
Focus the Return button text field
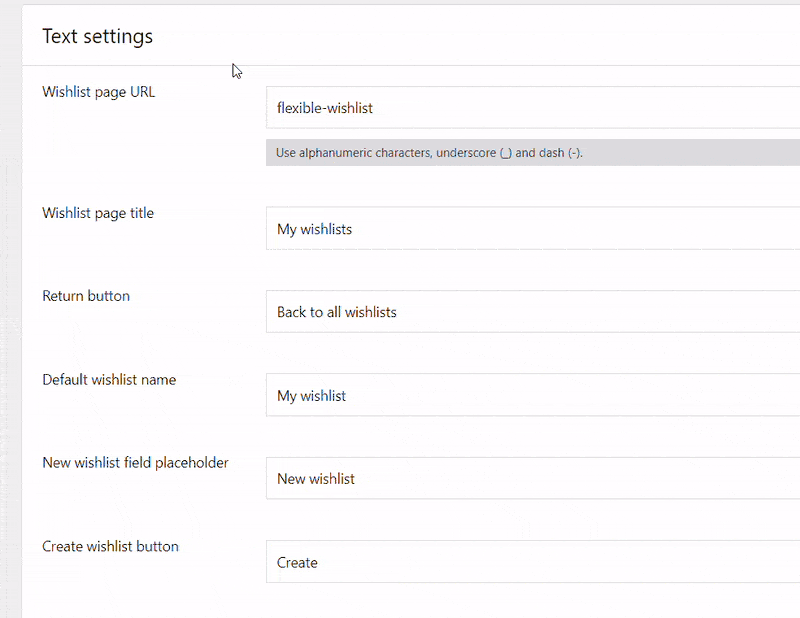click(x=533, y=312)
